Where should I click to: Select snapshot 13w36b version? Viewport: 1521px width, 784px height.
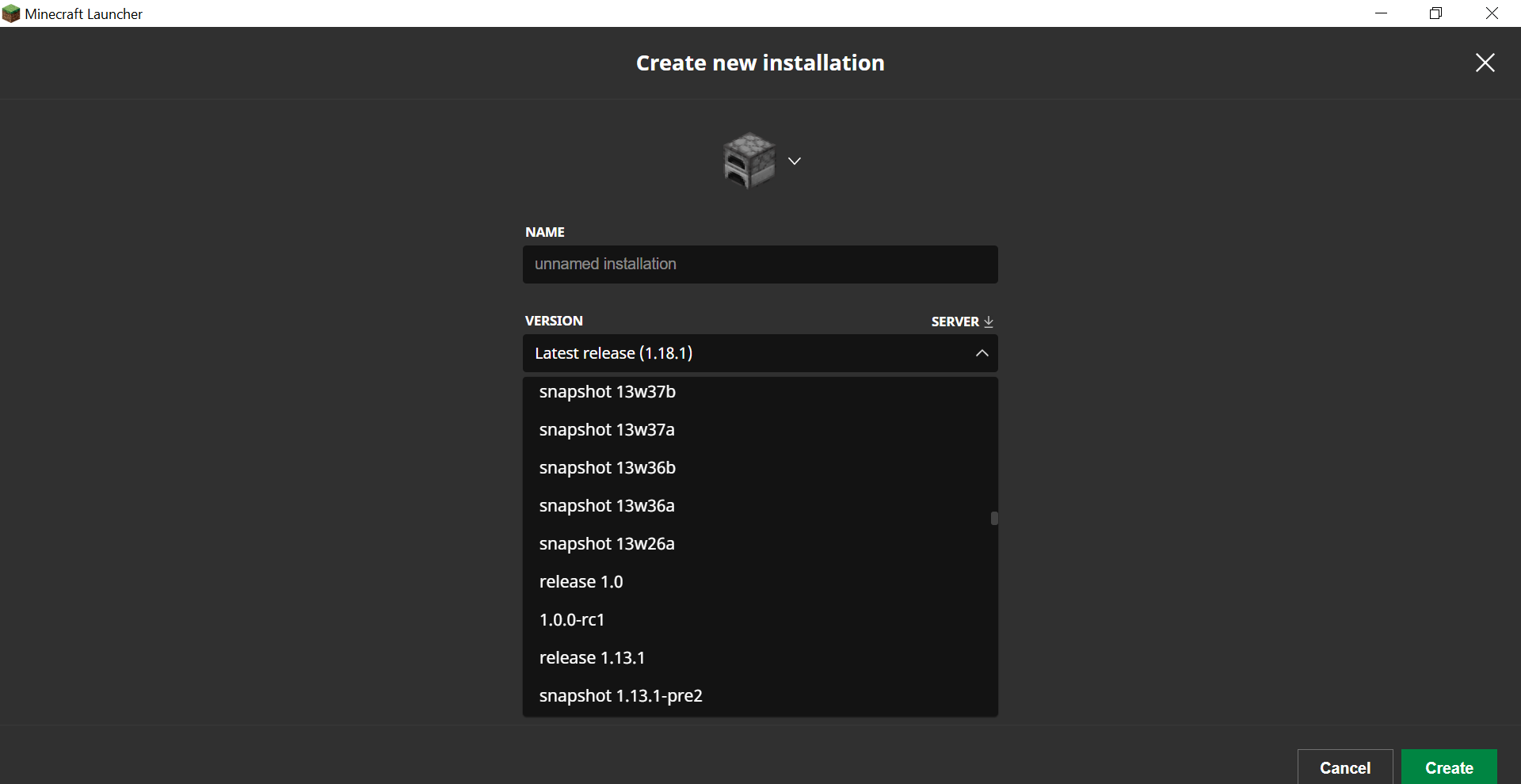click(608, 468)
